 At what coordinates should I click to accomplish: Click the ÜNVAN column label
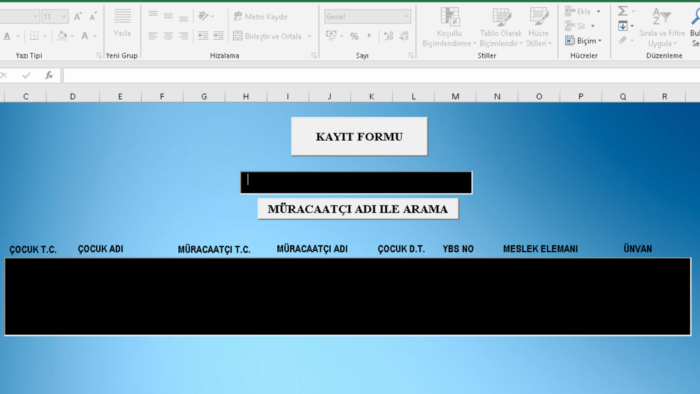pyautogui.click(x=638, y=249)
